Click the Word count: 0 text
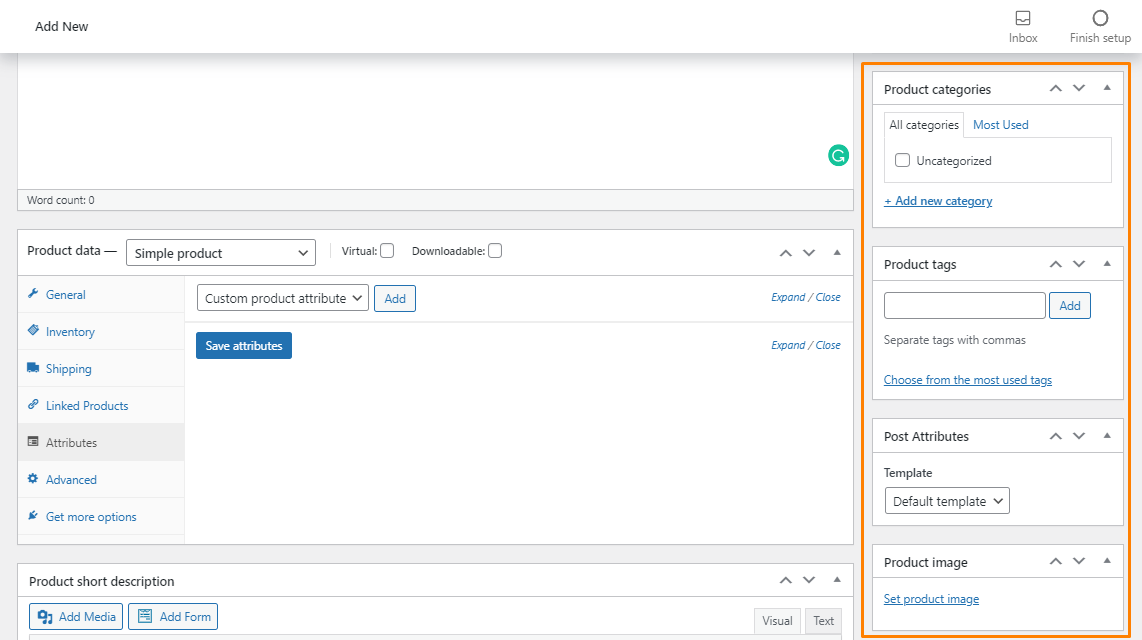 click(x=60, y=200)
